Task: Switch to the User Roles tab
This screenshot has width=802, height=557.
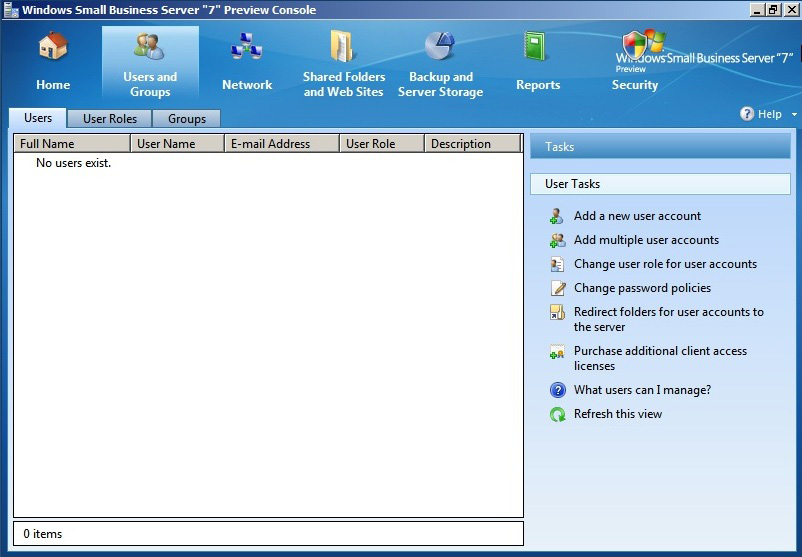Action: coord(110,119)
